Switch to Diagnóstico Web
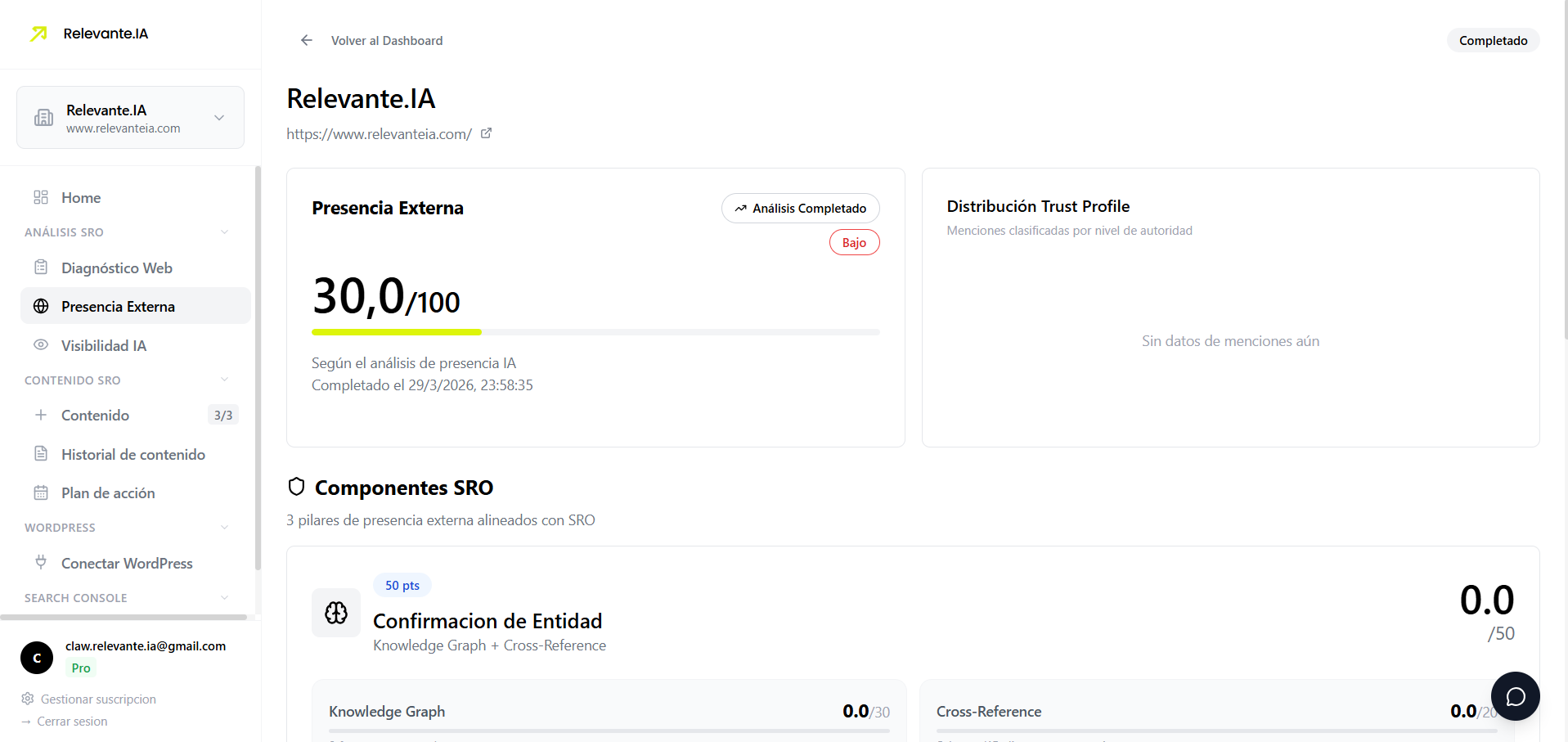1568x742 pixels. point(116,268)
